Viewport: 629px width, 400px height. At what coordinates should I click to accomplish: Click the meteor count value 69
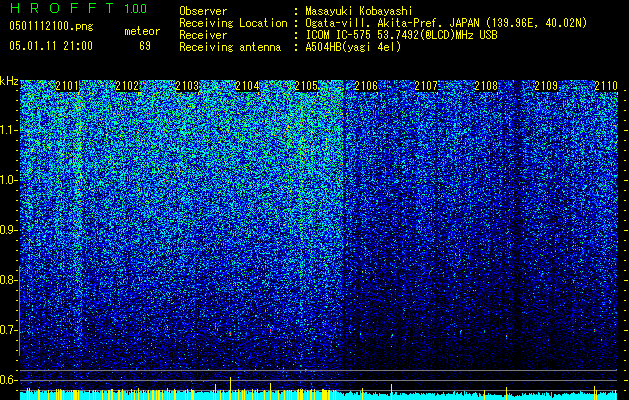[145, 46]
